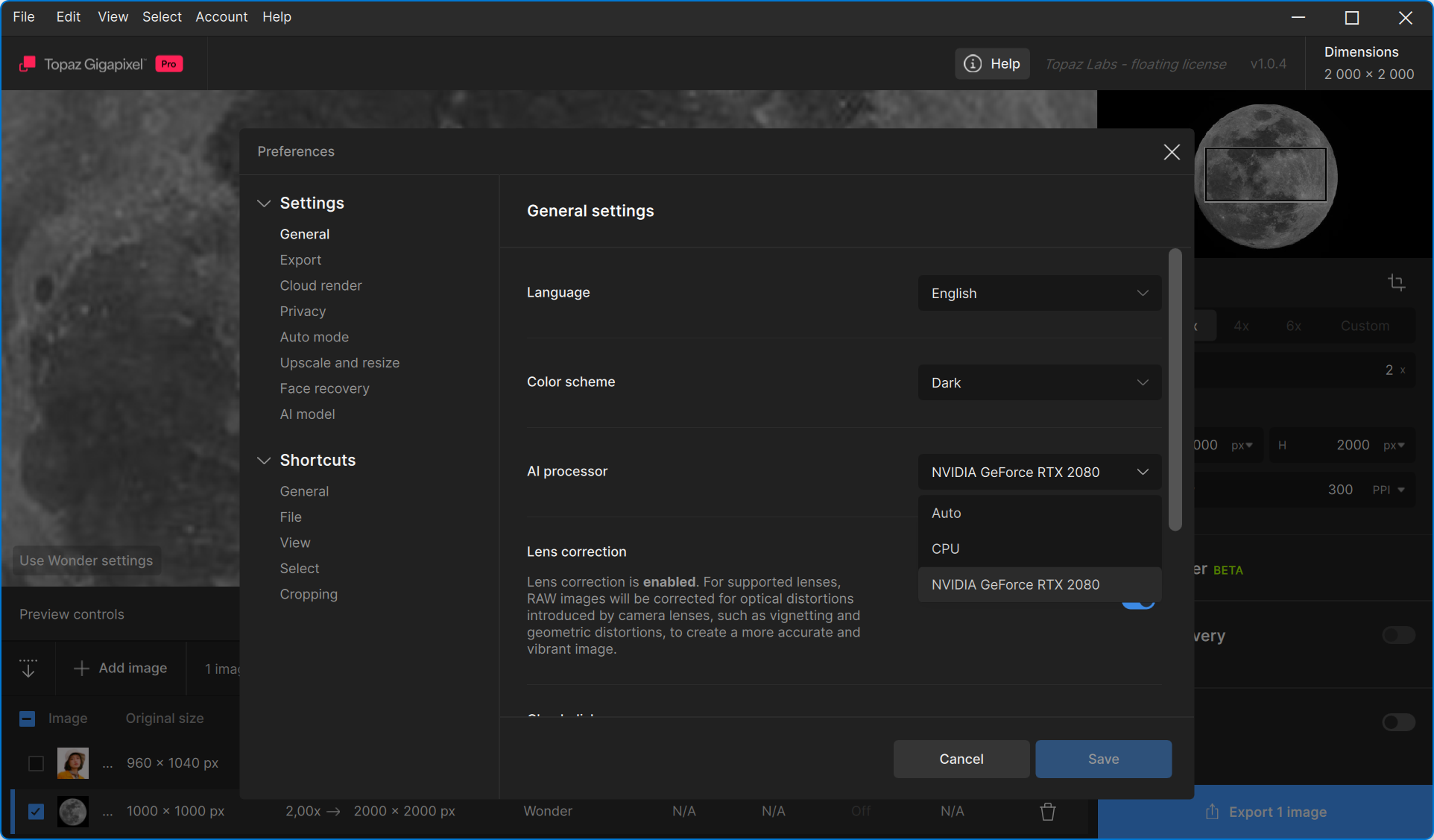Open the Account menu

pyautogui.click(x=221, y=16)
